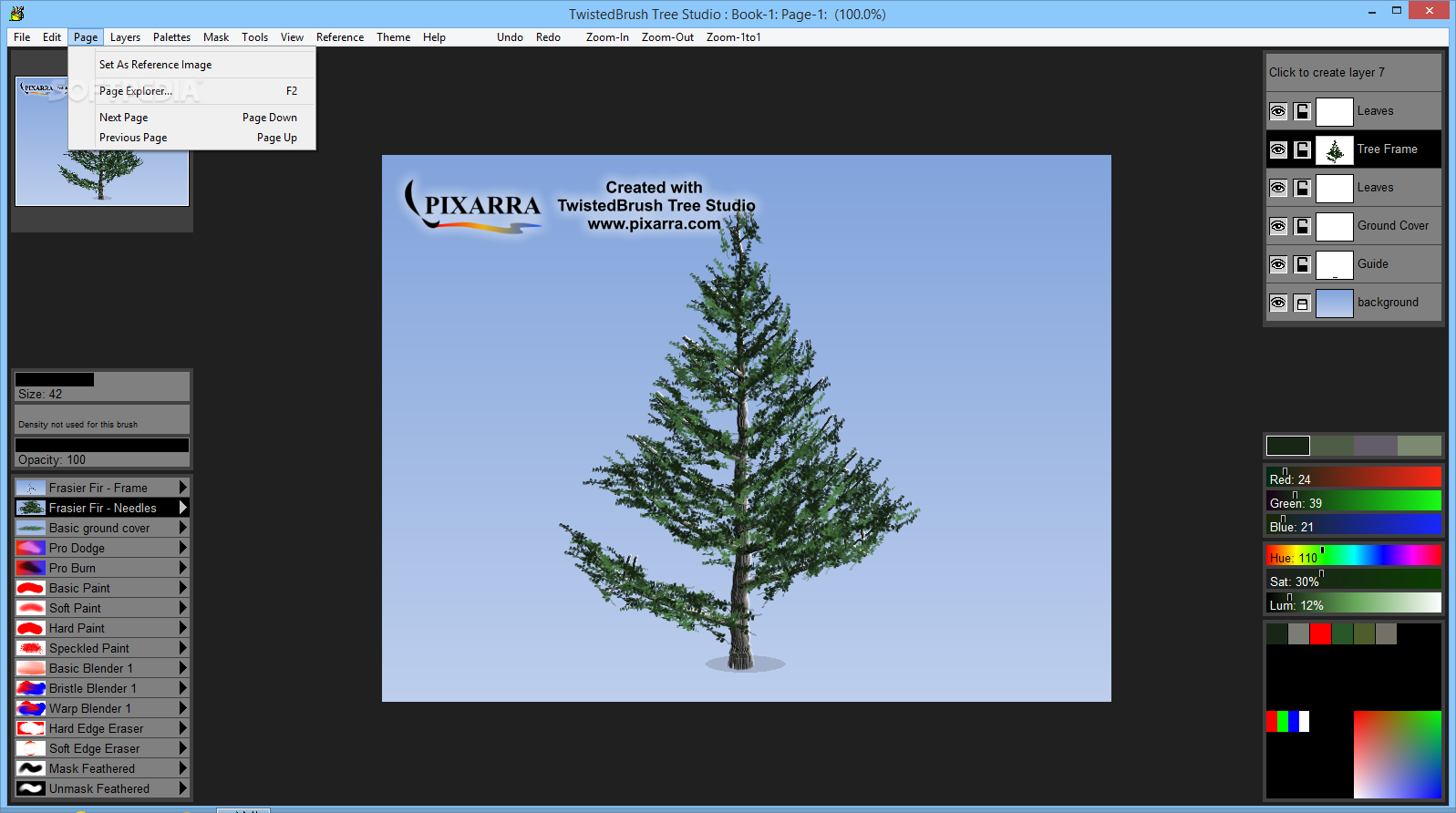This screenshot has width=1456, height=813.
Task: Adjust the Red color slider
Action: tap(1354, 477)
